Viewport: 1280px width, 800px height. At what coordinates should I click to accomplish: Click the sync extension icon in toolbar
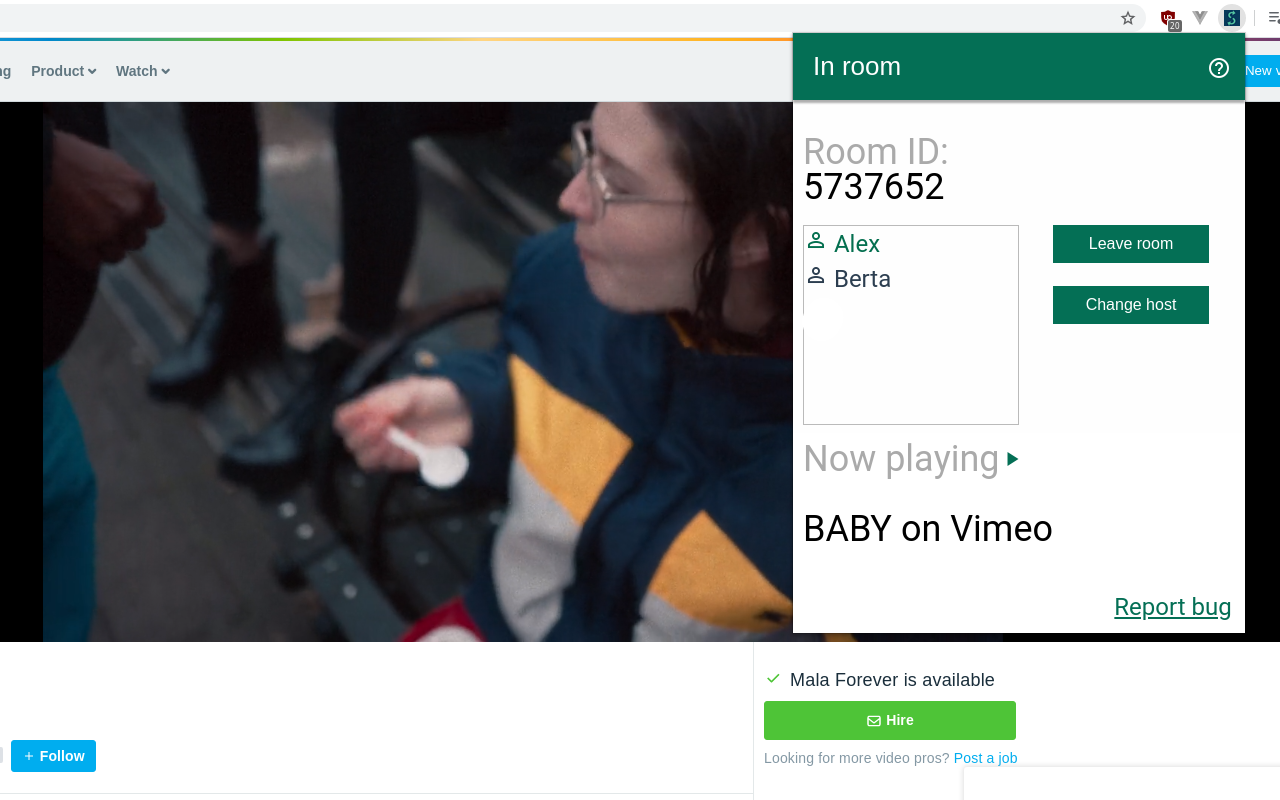pyautogui.click(x=1232, y=18)
